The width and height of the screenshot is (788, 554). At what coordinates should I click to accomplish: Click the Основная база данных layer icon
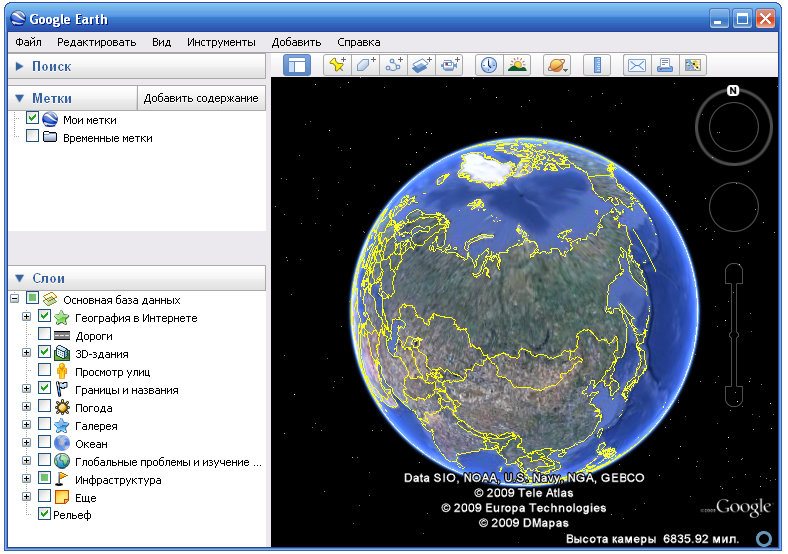(x=50, y=299)
